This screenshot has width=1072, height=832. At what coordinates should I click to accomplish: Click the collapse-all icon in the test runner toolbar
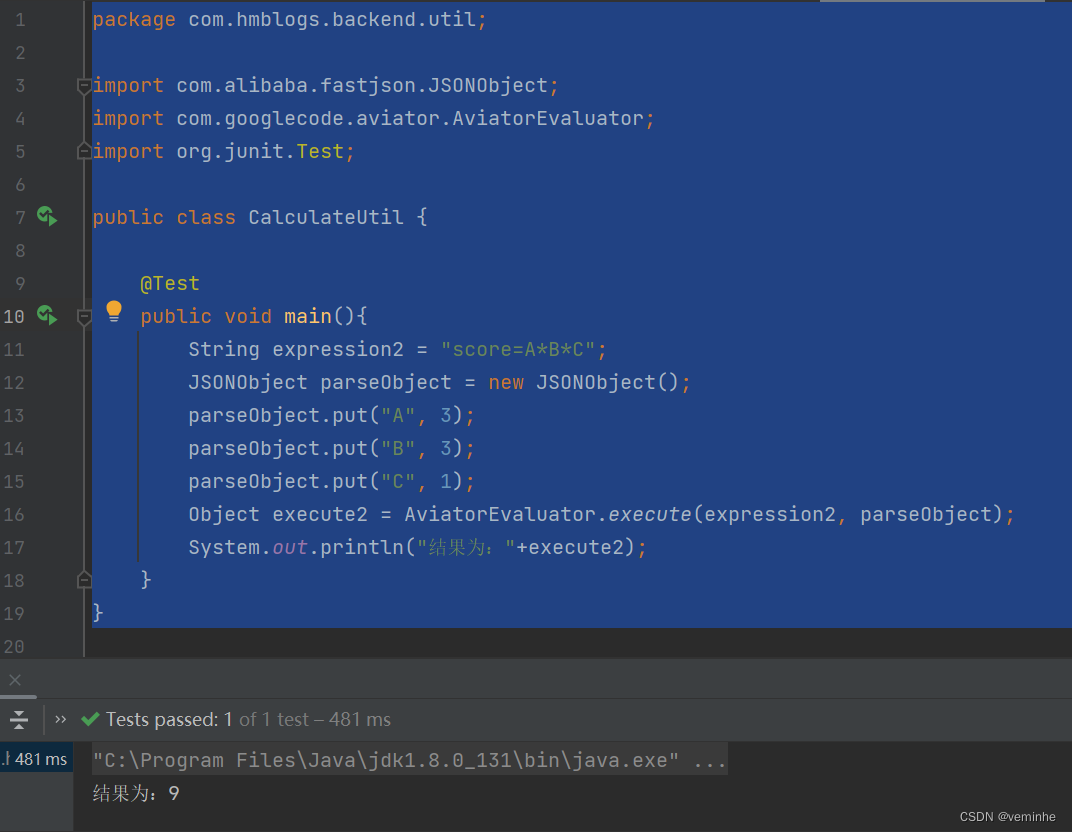pyautogui.click(x=19, y=719)
